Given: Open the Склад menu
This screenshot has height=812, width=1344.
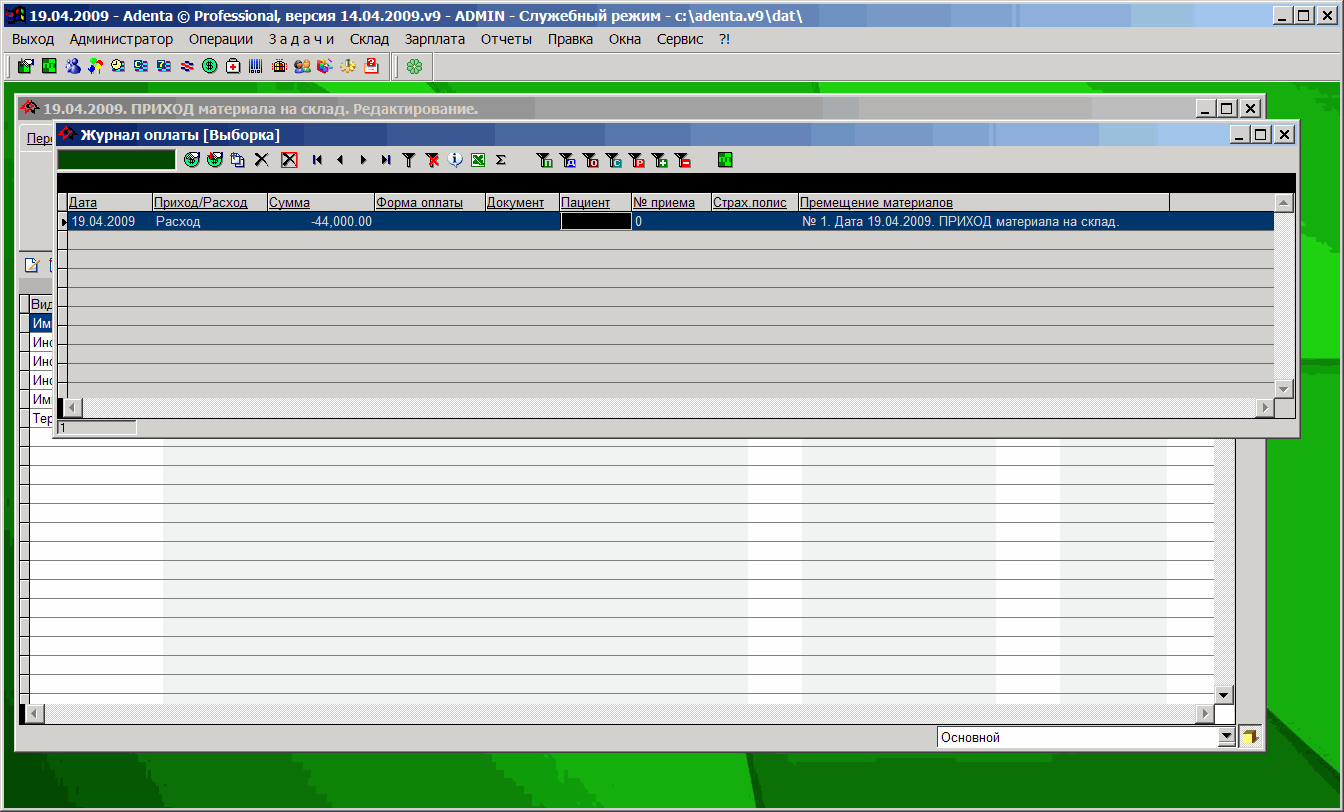Looking at the screenshot, I should [369, 39].
